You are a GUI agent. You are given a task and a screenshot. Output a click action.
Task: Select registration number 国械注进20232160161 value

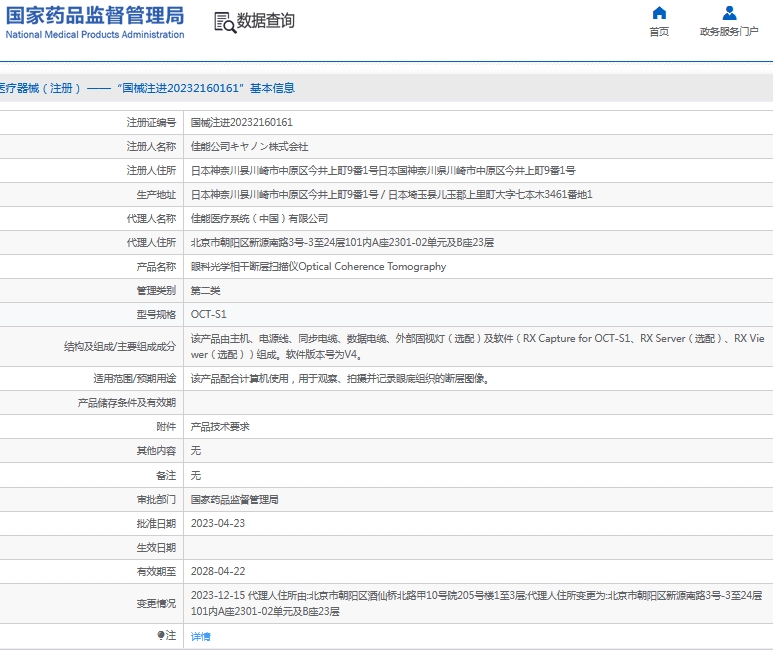click(x=242, y=122)
